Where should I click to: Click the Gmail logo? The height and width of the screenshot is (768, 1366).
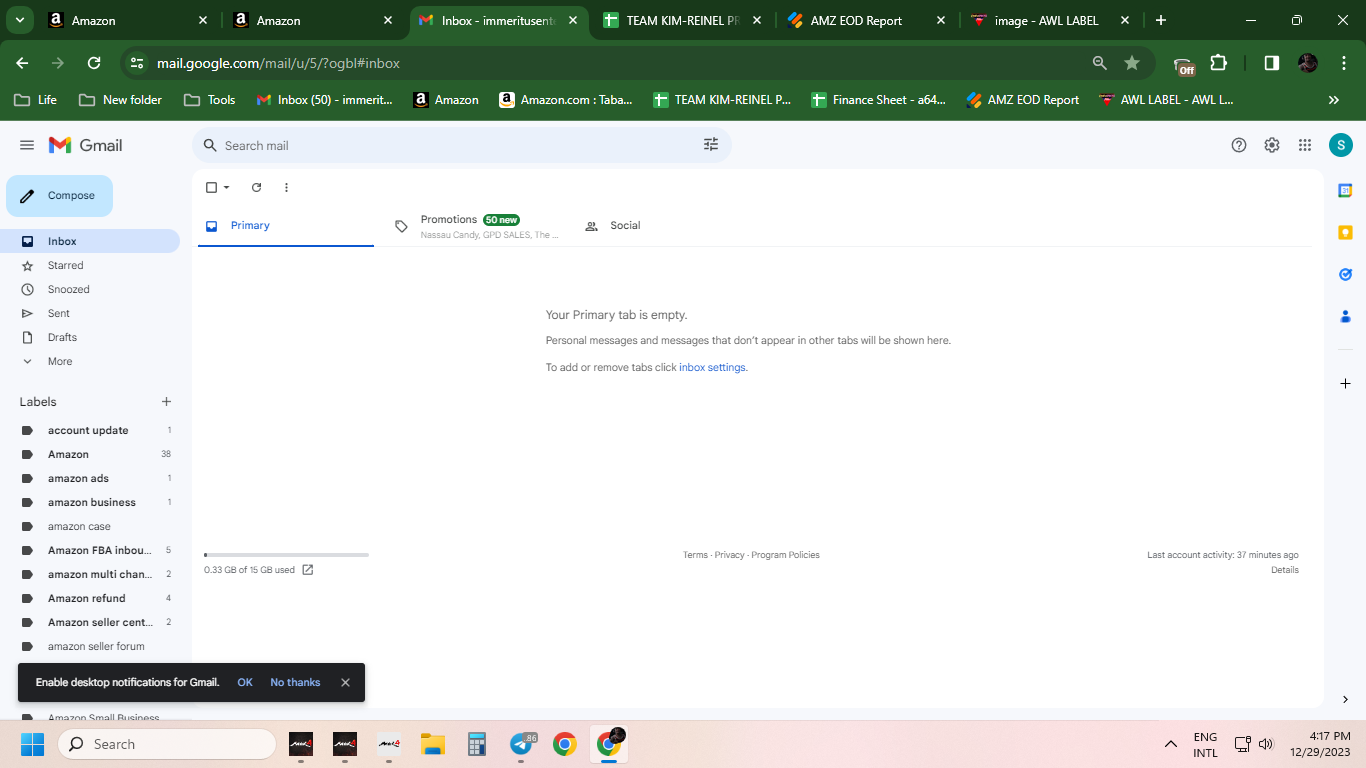point(86,145)
